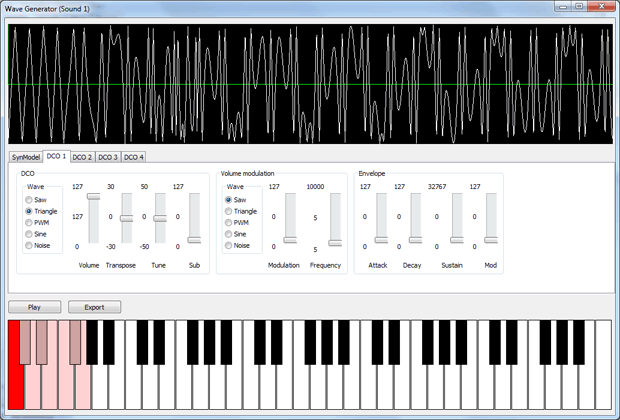Click the DCO Volume slider handle

[94, 196]
